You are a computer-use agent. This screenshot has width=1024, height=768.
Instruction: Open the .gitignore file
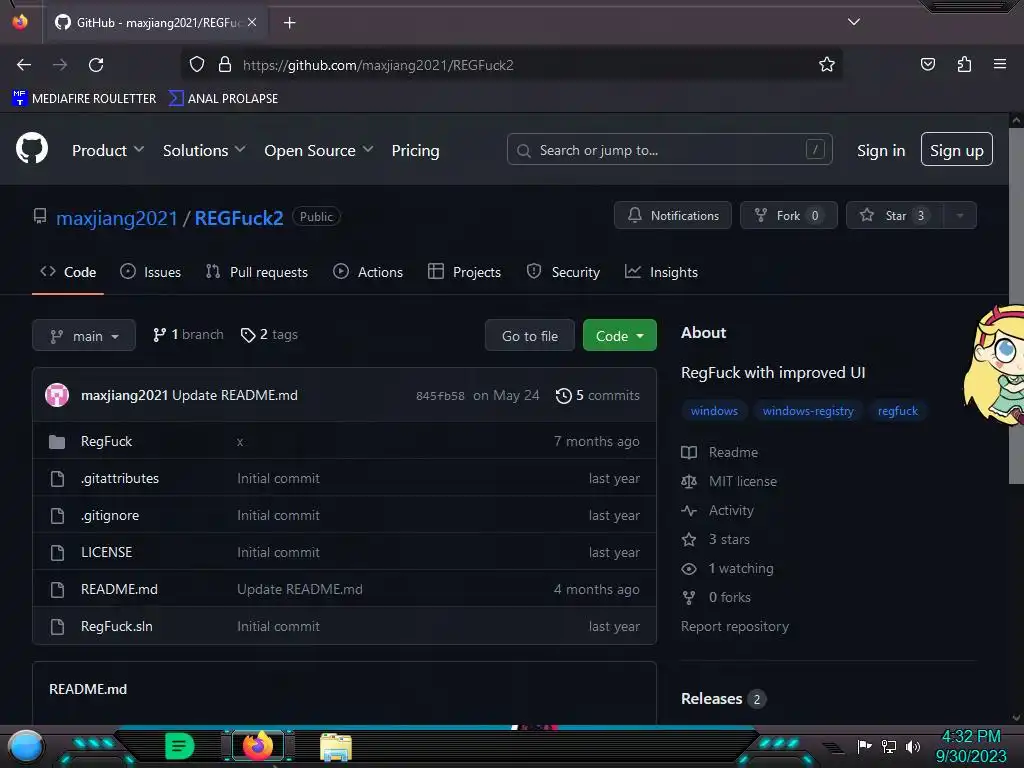110,515
